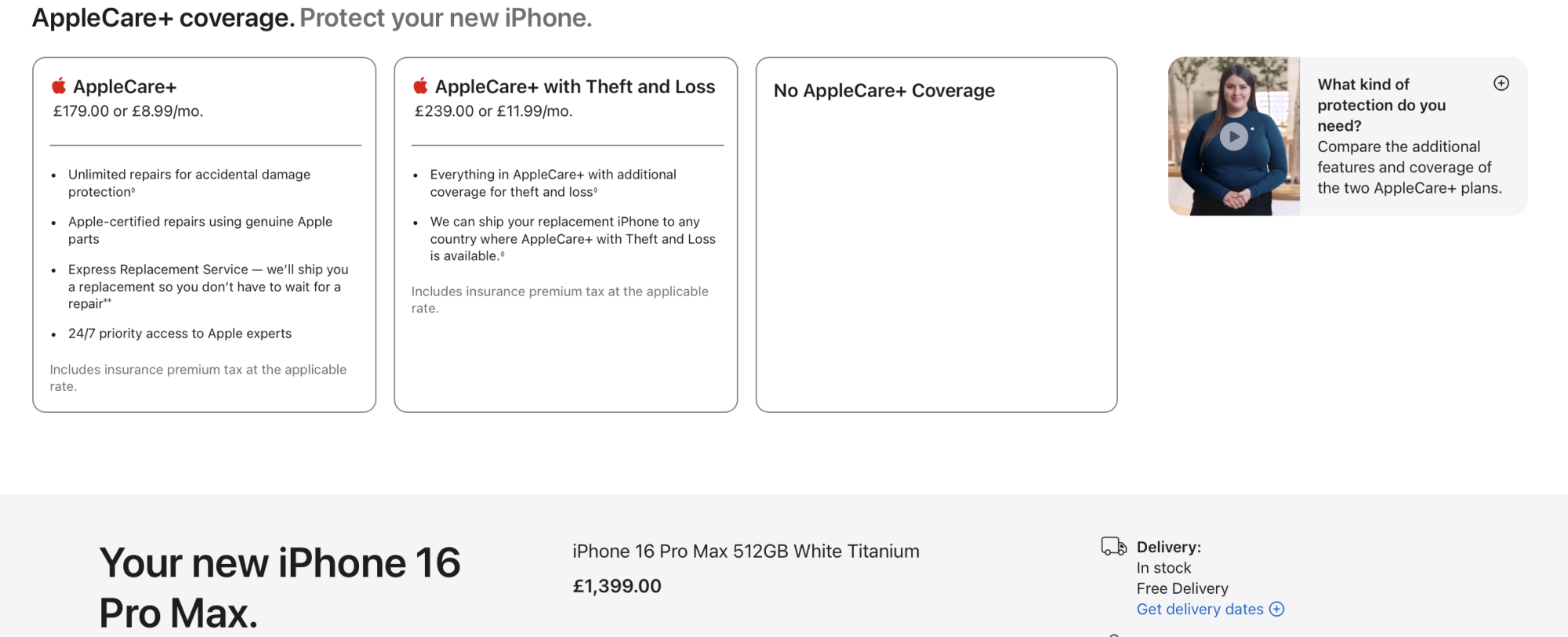The height and width of the screenshot is (637, 1568).
Task: Click the specialist video thumbnail
Action: [x=1234, y=136]
